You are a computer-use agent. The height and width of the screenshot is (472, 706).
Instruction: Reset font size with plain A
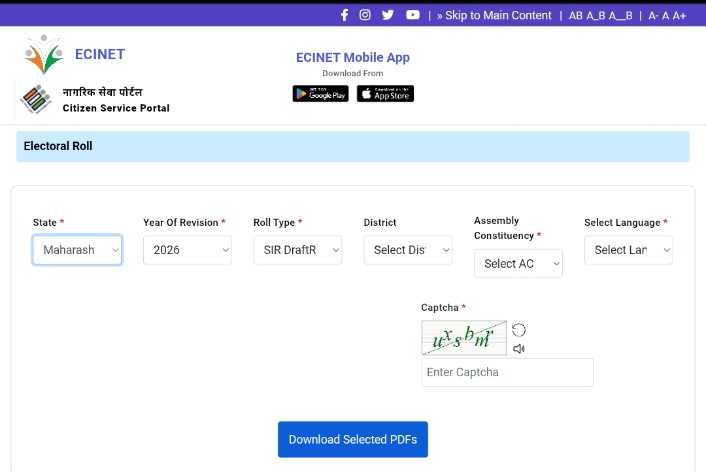tap(665, 16)
